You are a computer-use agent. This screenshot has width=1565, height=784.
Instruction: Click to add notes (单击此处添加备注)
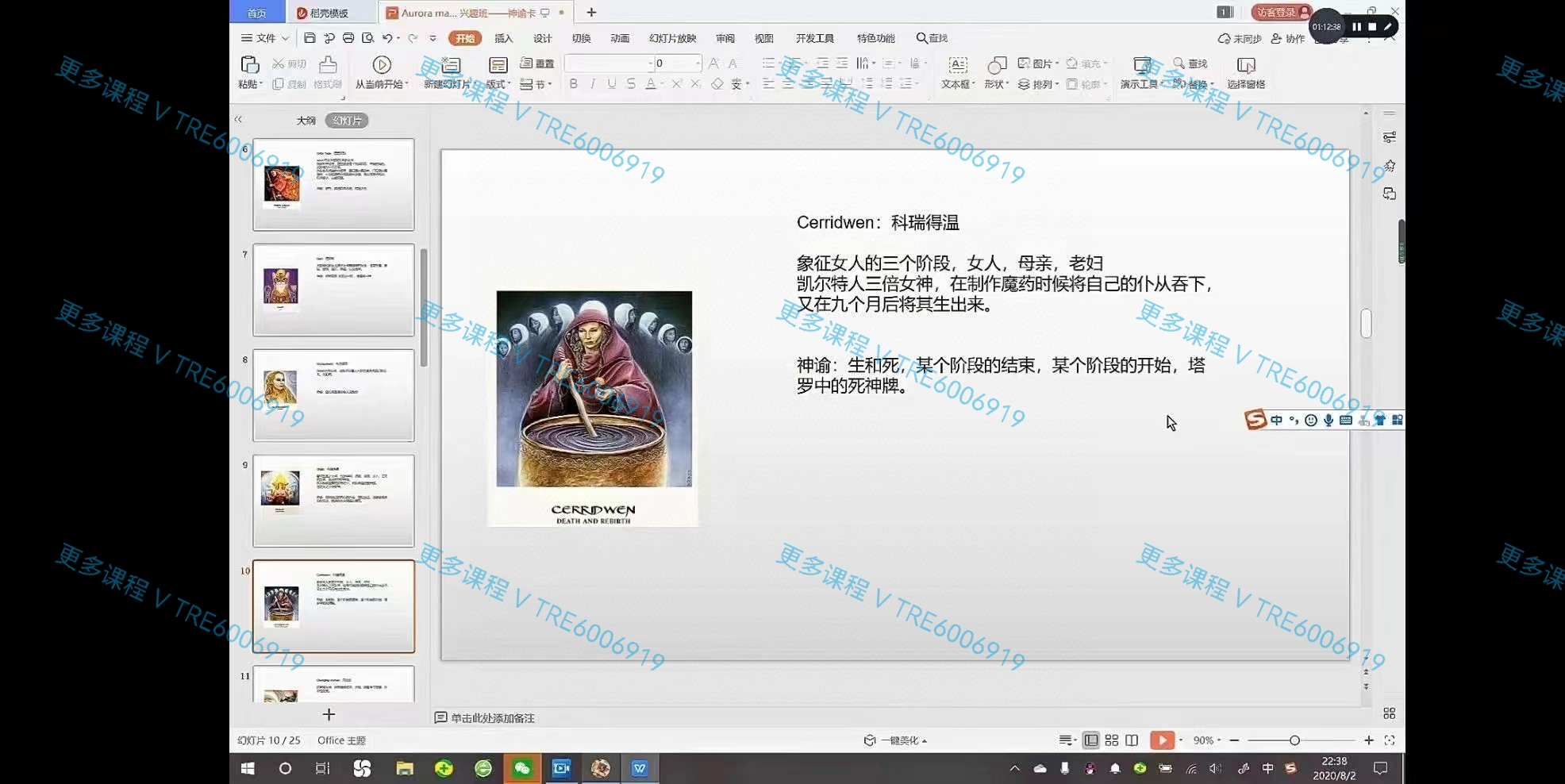point(484,718)
